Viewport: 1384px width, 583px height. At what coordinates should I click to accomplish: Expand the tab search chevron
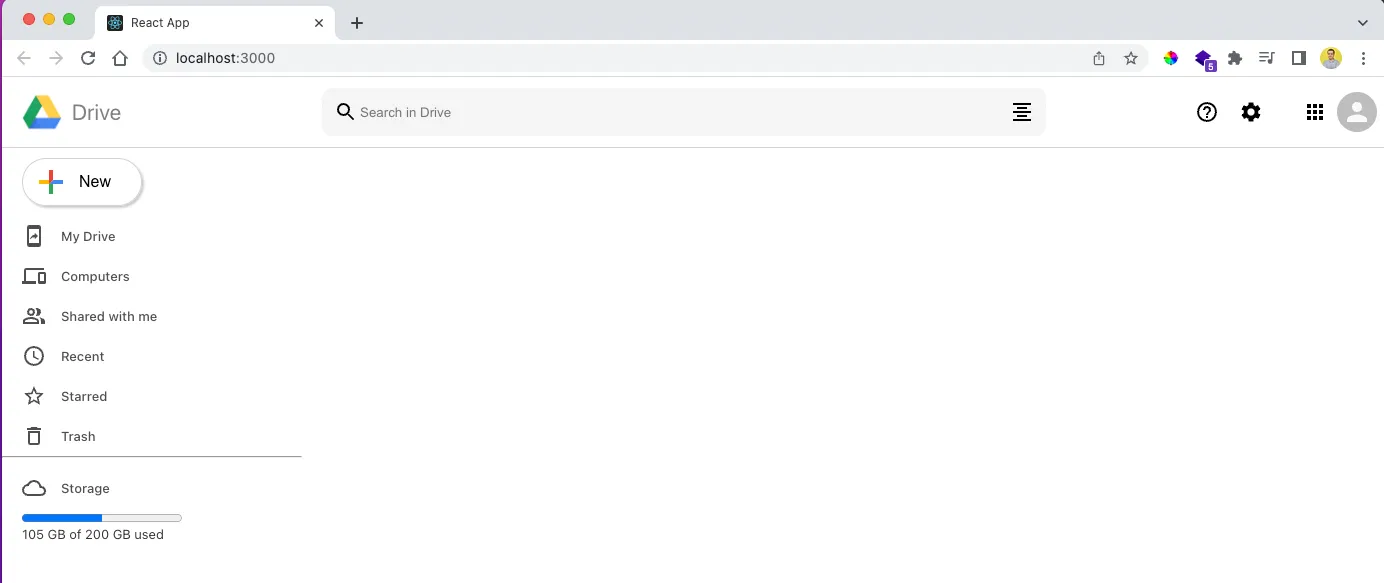click(x=1362, y=22)
